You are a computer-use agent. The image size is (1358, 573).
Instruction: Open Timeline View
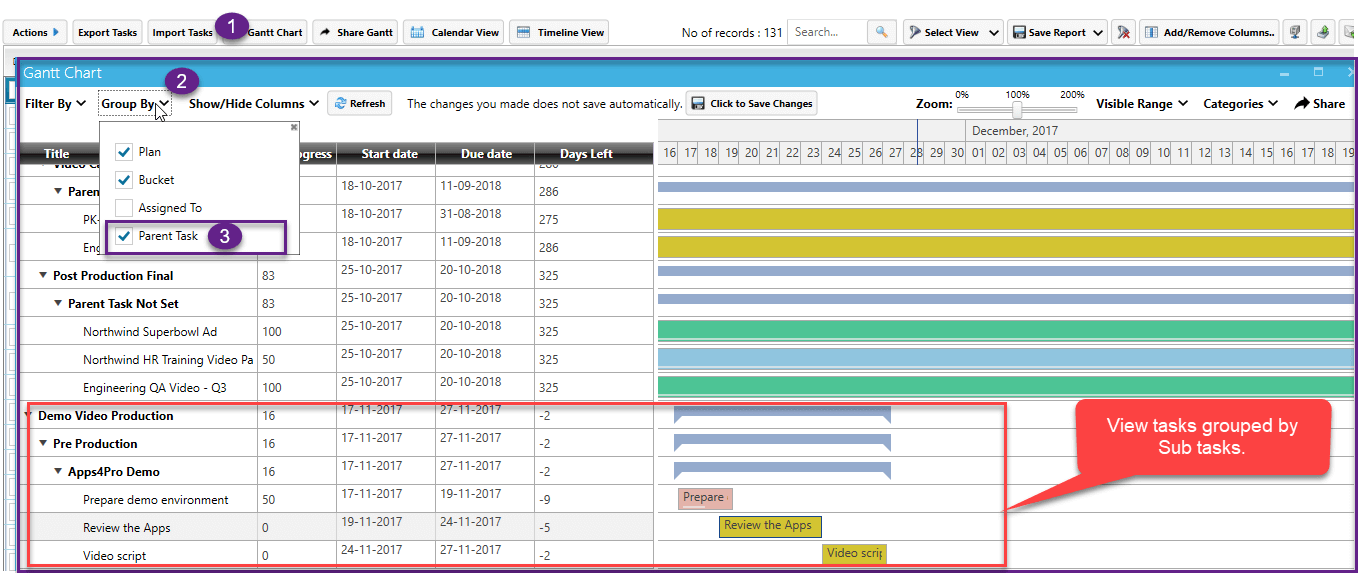(x=559, y=32)
